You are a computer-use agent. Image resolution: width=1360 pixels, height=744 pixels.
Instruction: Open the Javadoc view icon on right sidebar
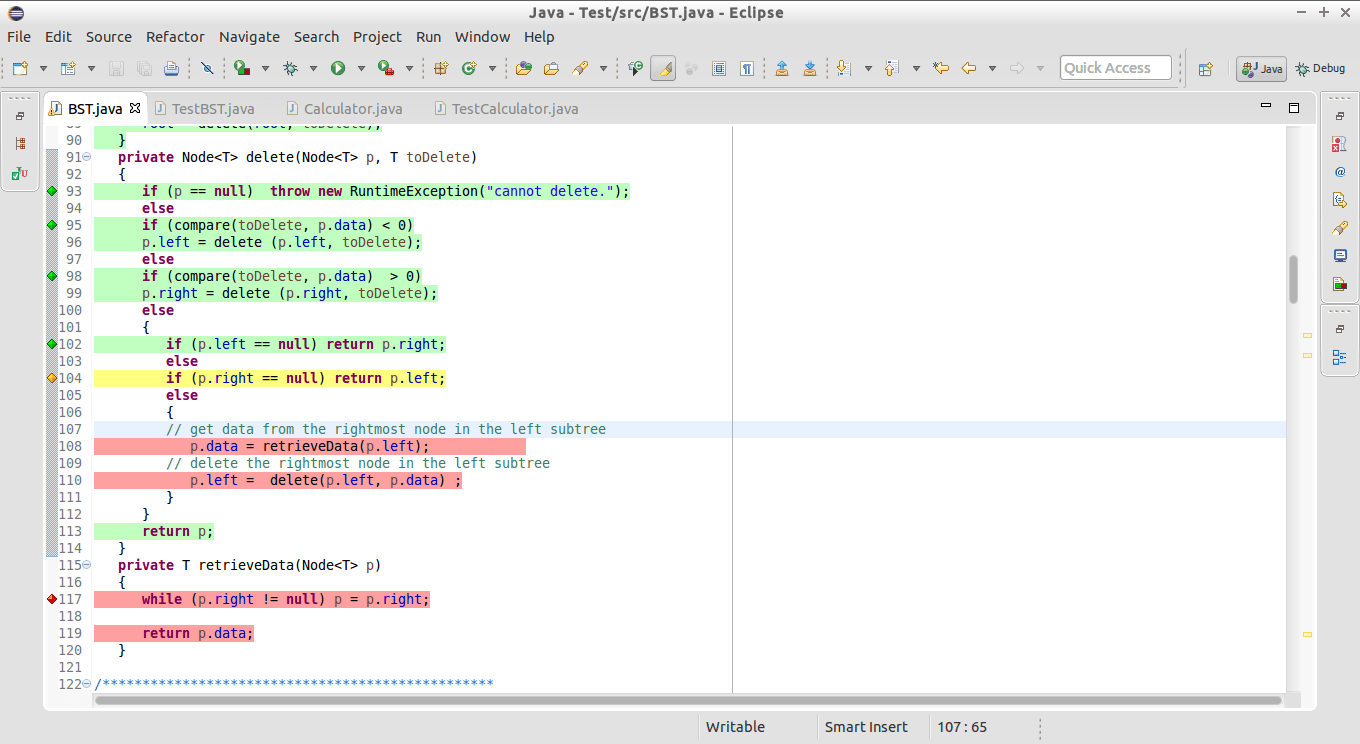click(x=1340, y=170)
